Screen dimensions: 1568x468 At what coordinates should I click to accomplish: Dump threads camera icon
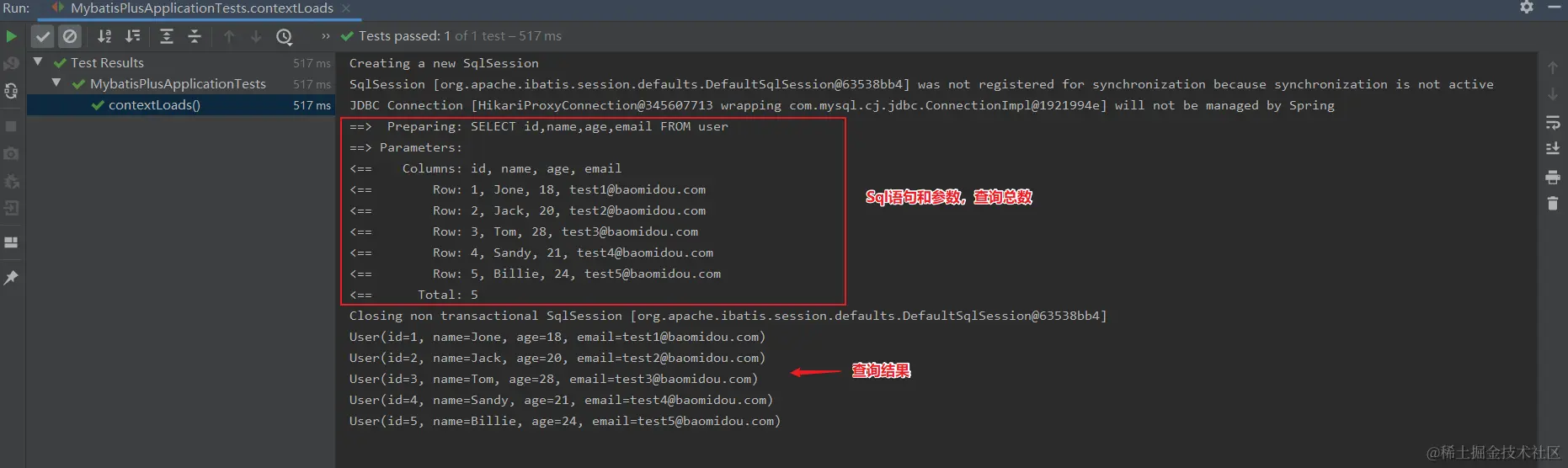point(11,154)
